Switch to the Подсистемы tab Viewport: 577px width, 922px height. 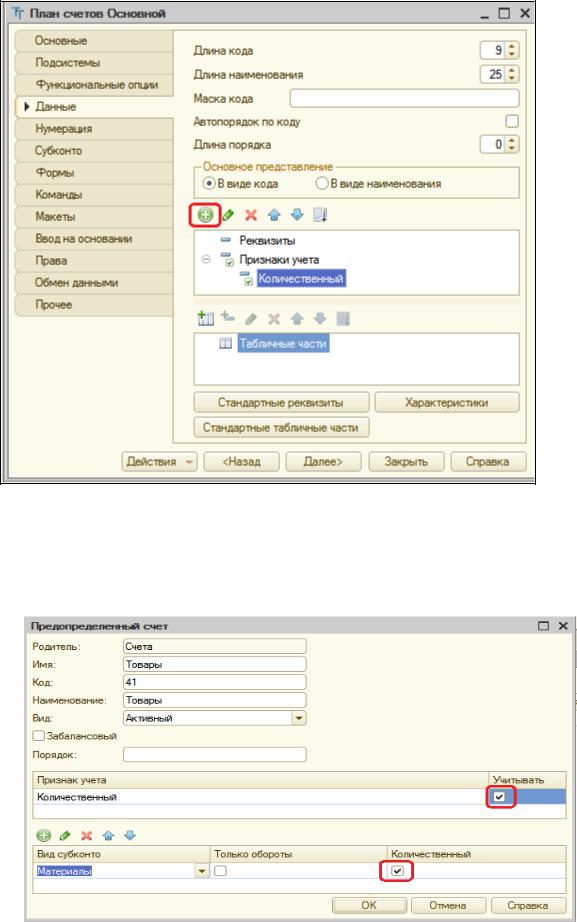(94, 62)
